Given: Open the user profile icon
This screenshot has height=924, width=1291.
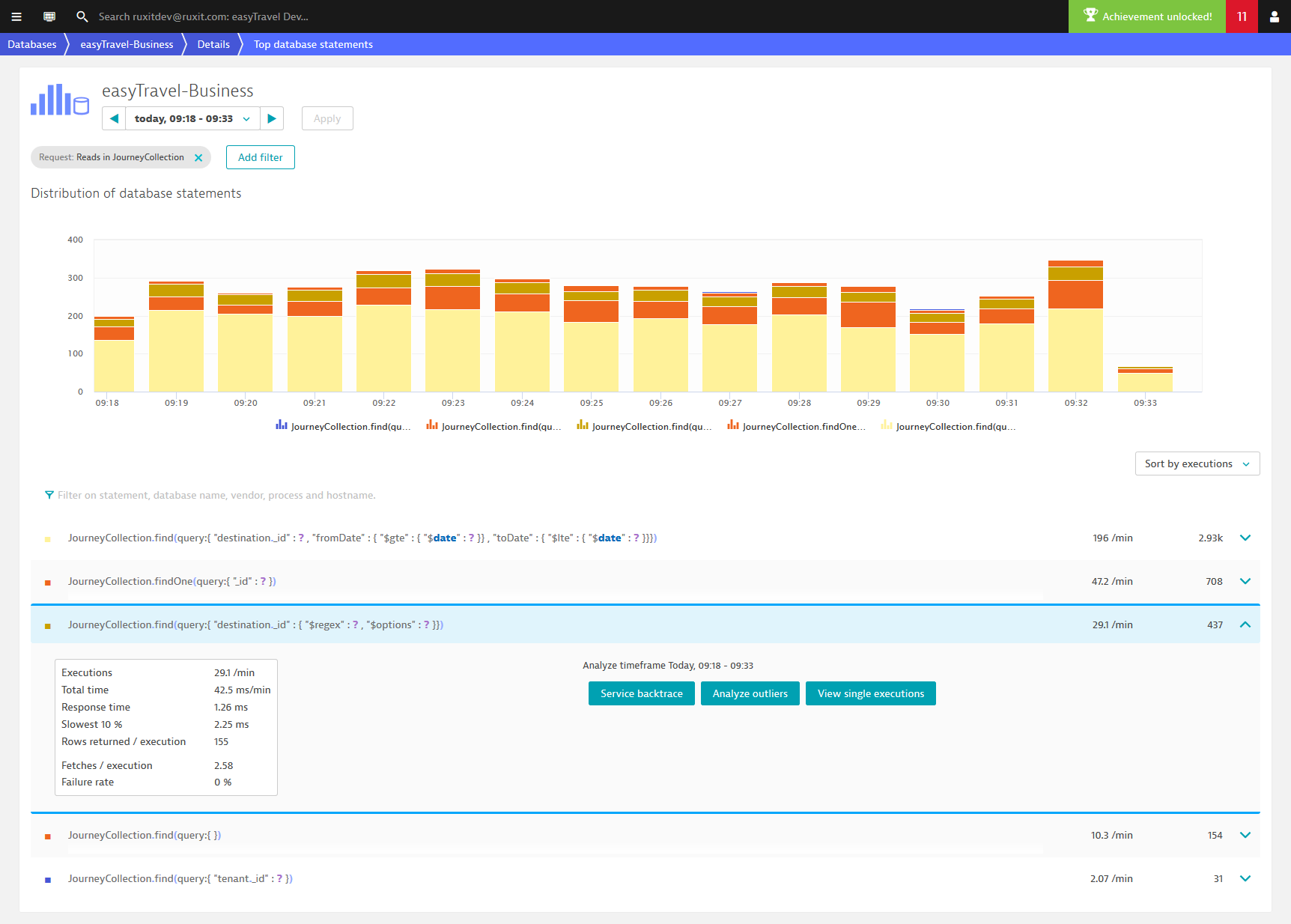Looking at the screenshot, I should tap(1274, 16).
